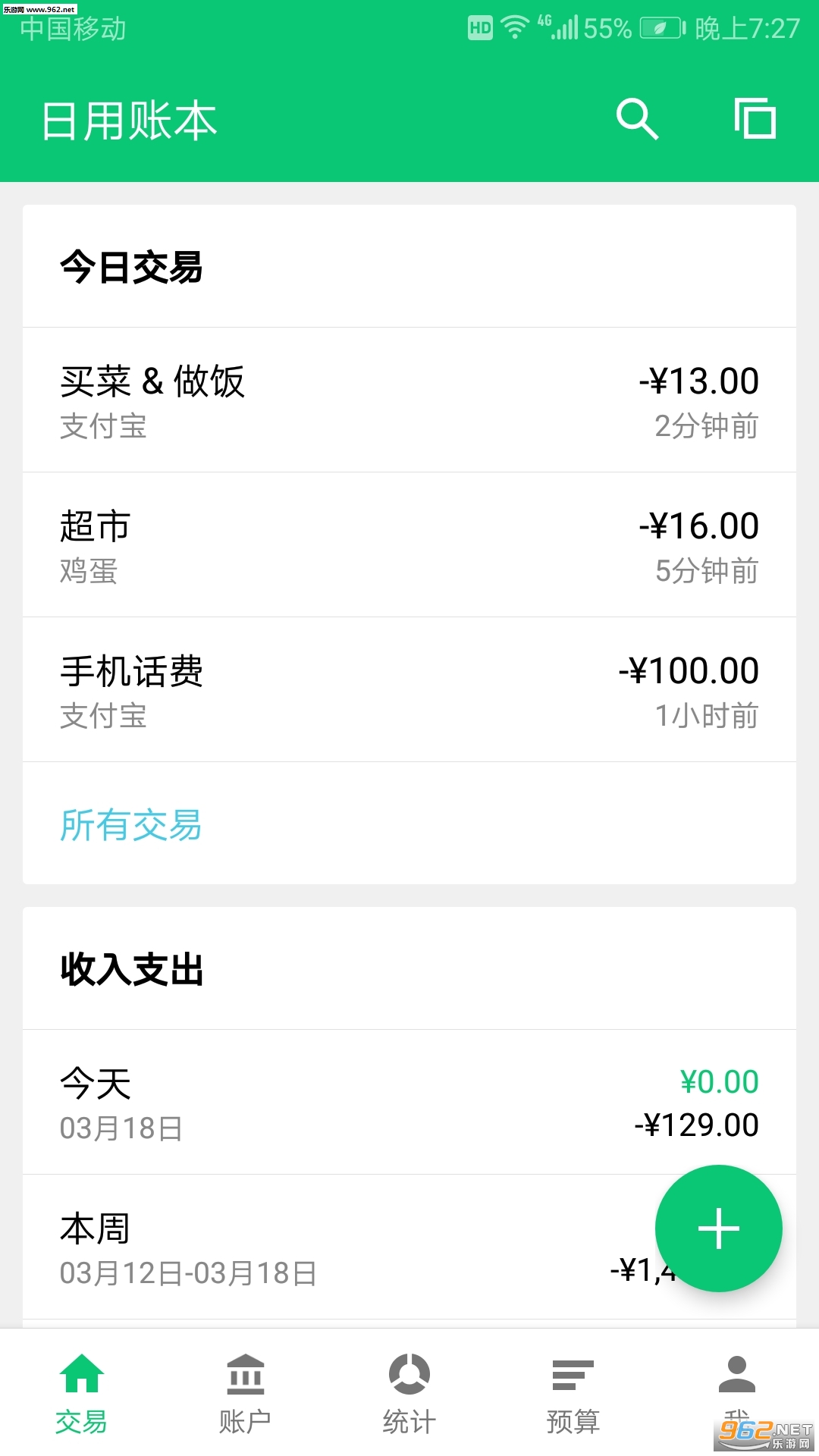
Task: Open the 预算 budget icon tab
Action: click(x=573, y=1374)
